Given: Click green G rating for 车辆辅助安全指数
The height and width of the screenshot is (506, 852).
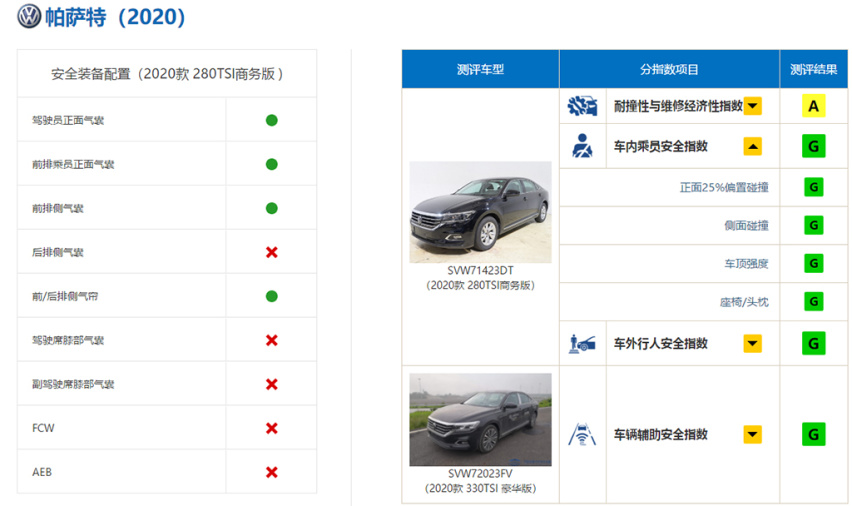Looking at the screenshot, I should [x=813, y=434].
